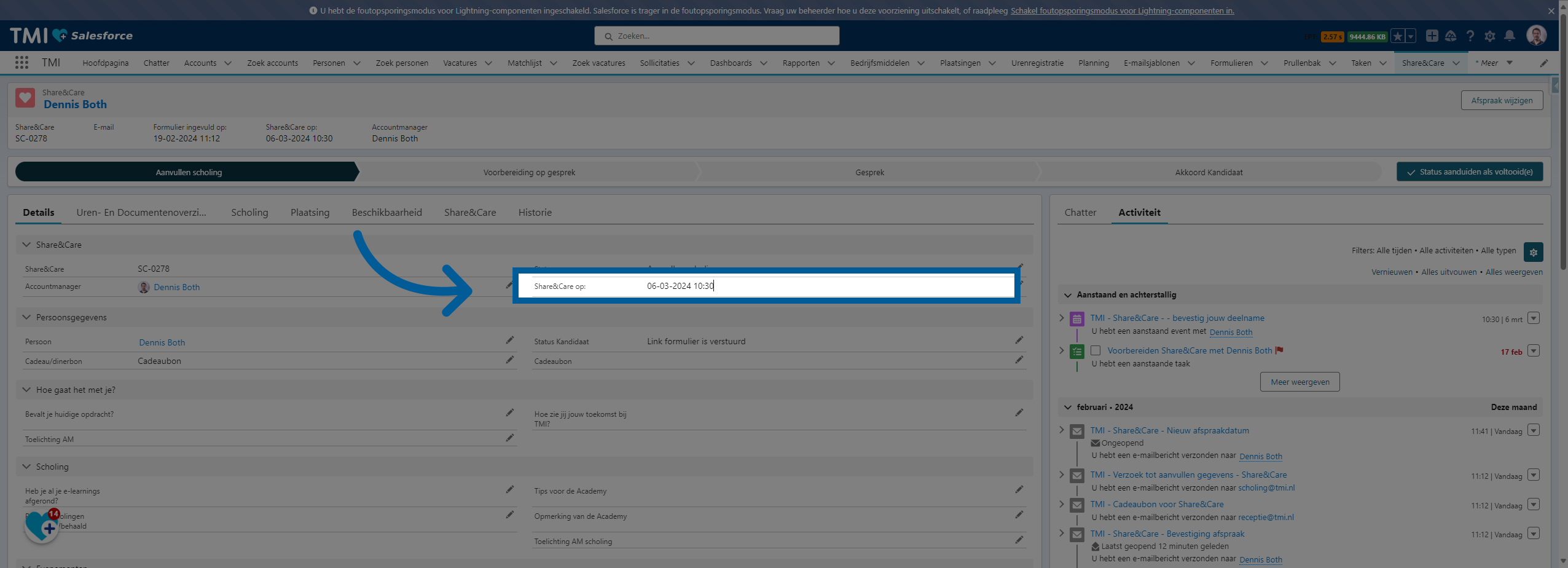Open actions menu for bevestig jouw deelname
The image size is (1568, 568).
coord(1534,318)
